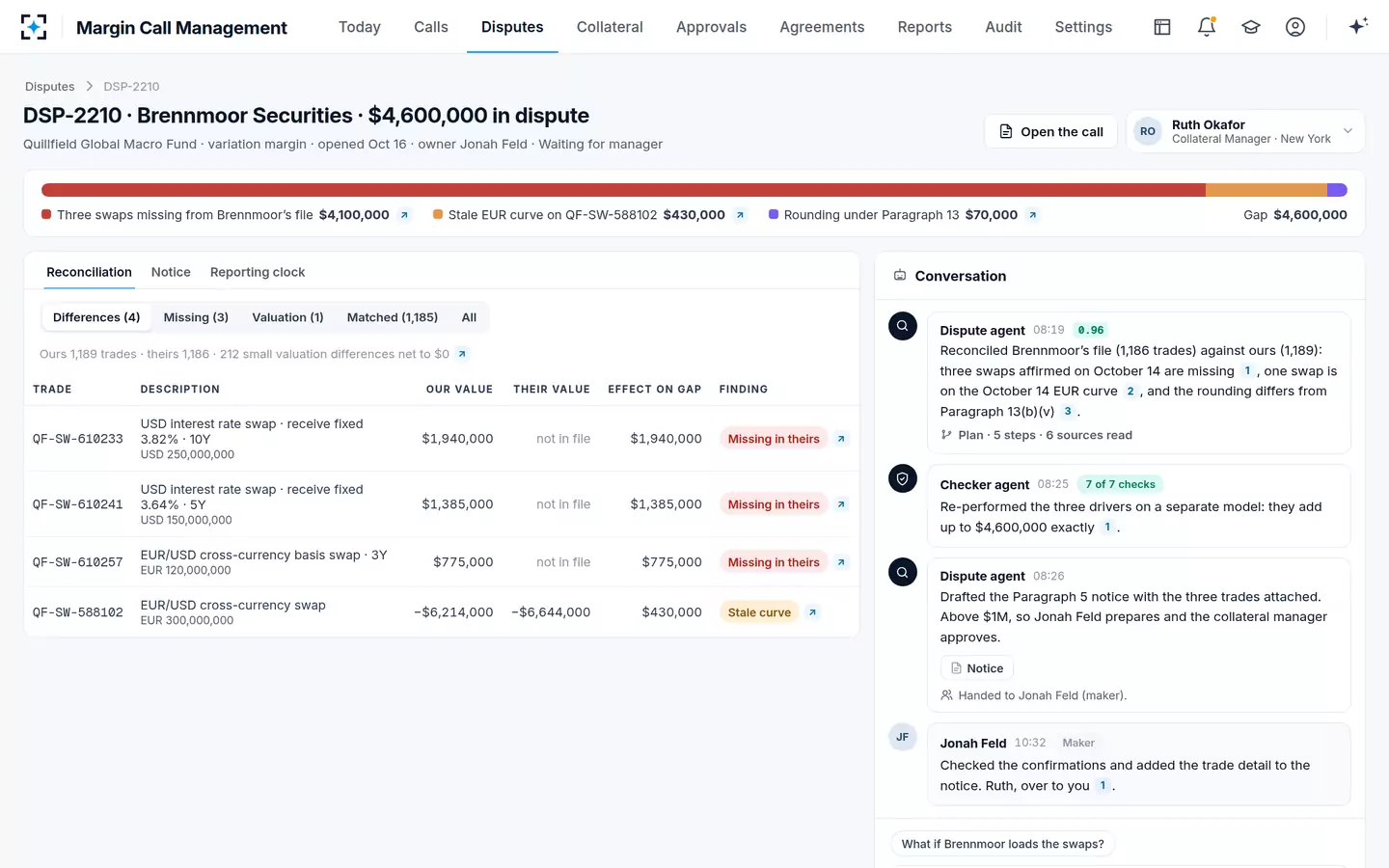Click the Checker agent shield avatar

tap(903, 478)
